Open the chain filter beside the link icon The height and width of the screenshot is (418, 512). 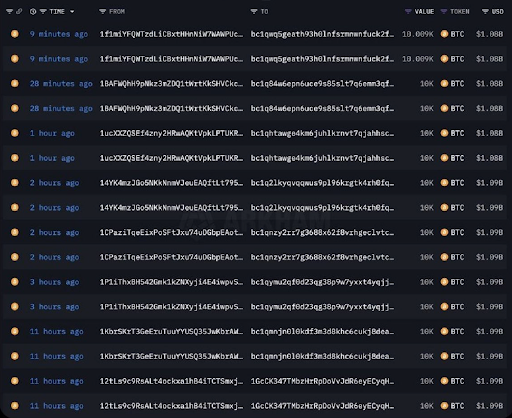[x=9, y=12]
